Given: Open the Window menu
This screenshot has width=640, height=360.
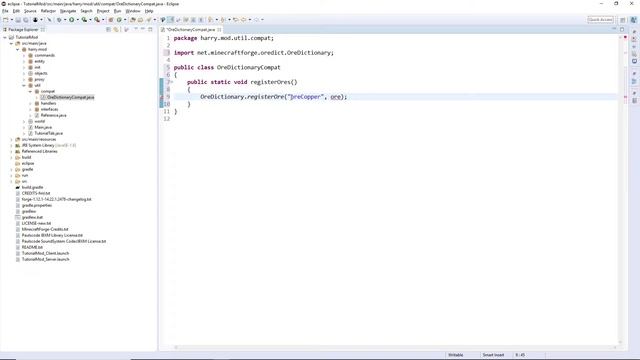Looking at the screenshot, I should click(133, 11).
